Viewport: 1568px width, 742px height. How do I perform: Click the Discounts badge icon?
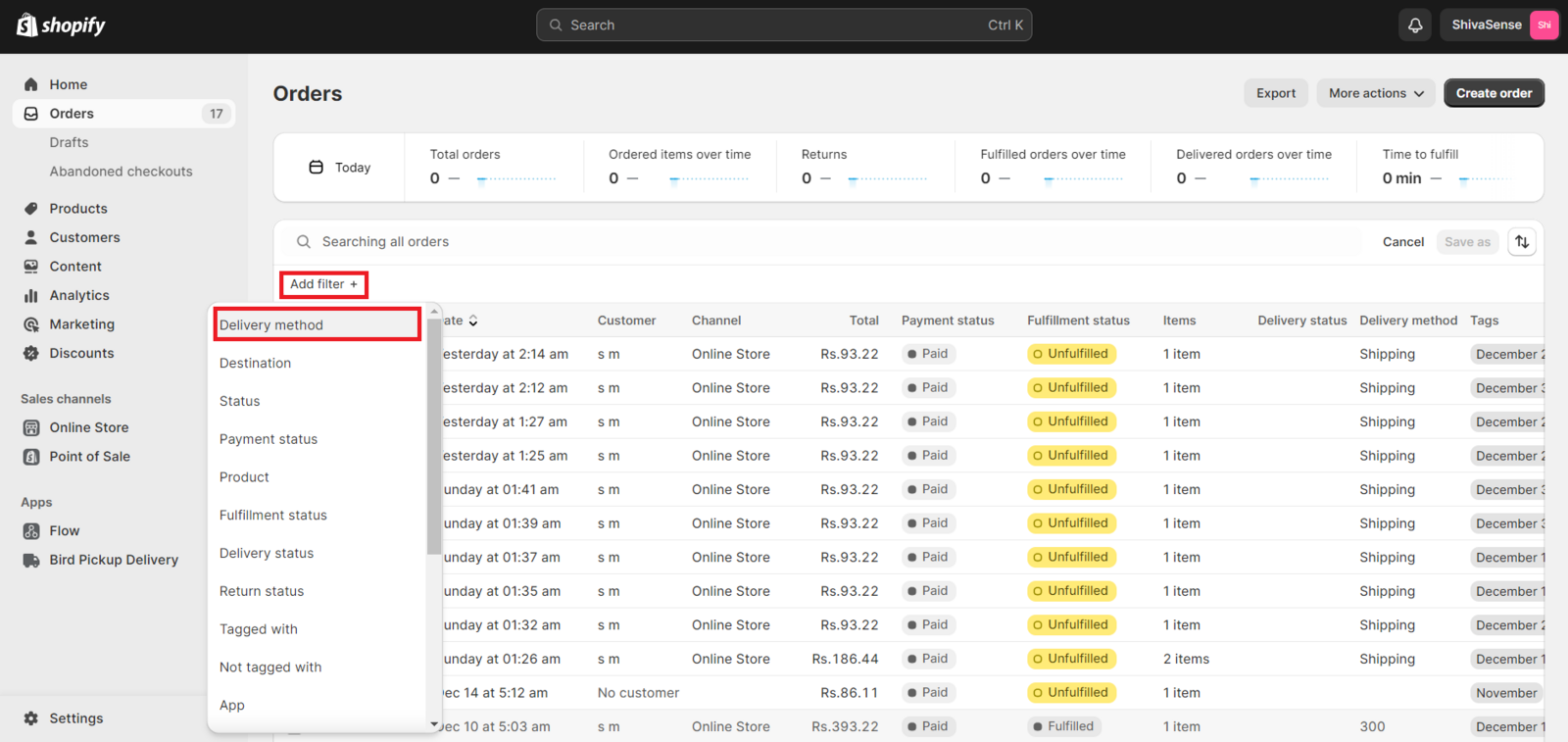31,353
